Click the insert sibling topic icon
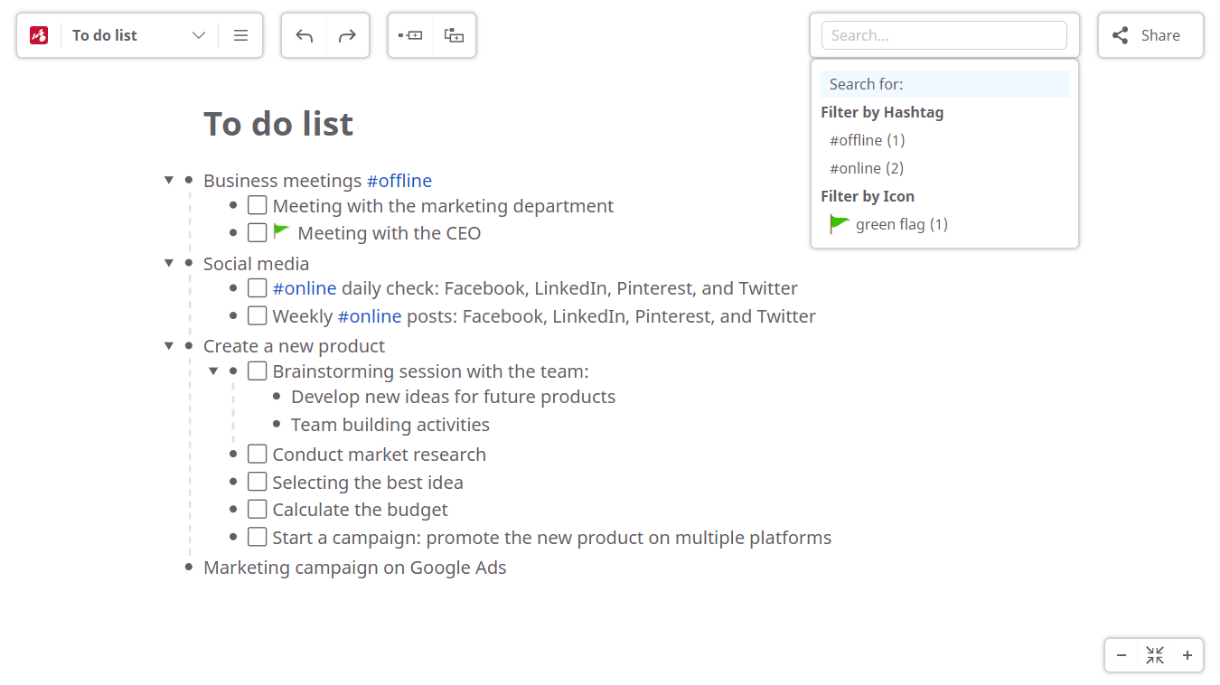The width and height of the screenshot is (1220, 685). tap(409, 34)
